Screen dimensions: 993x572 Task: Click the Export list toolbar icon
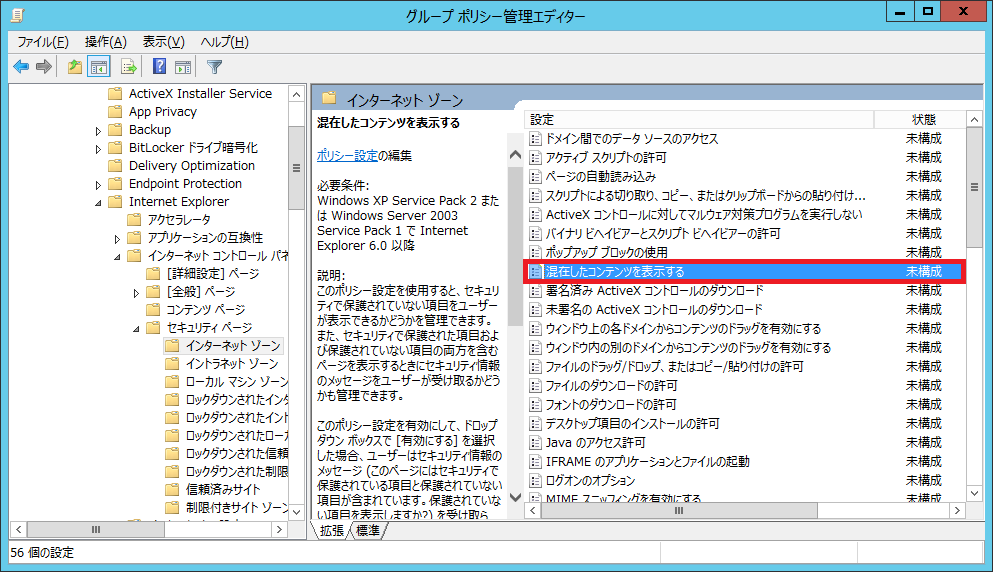click(x=129, y=67)
